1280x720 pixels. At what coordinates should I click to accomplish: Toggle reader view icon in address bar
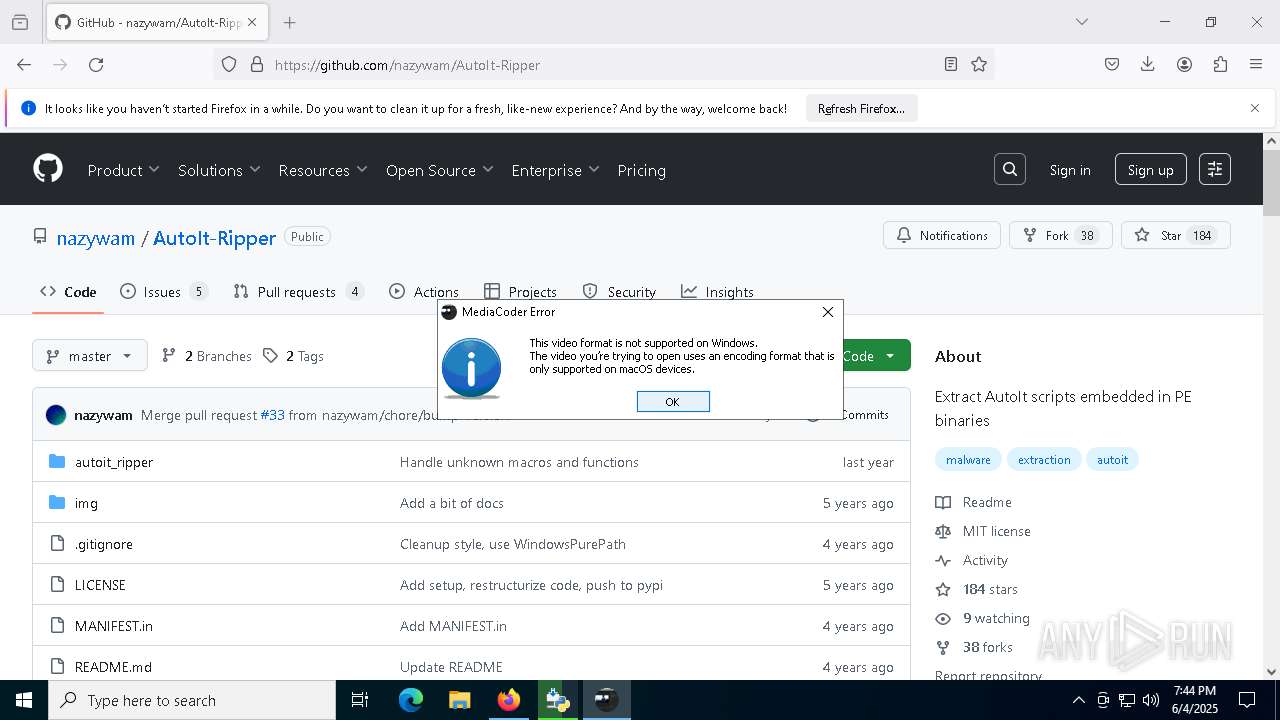coord(951,64)
